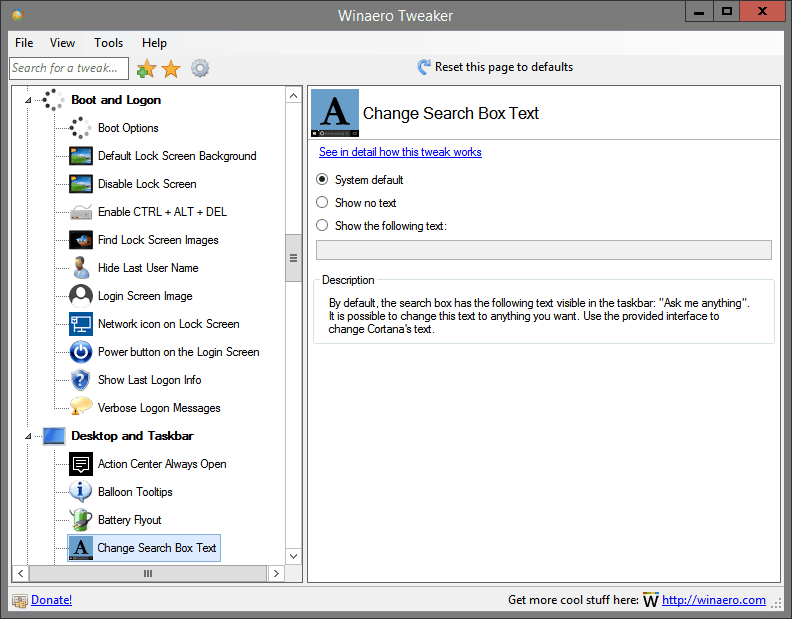The height and width of the screenshot is (619, 792).
Task: Click Default Lock Screen Background landscape icon
Action: click(81, 156)
